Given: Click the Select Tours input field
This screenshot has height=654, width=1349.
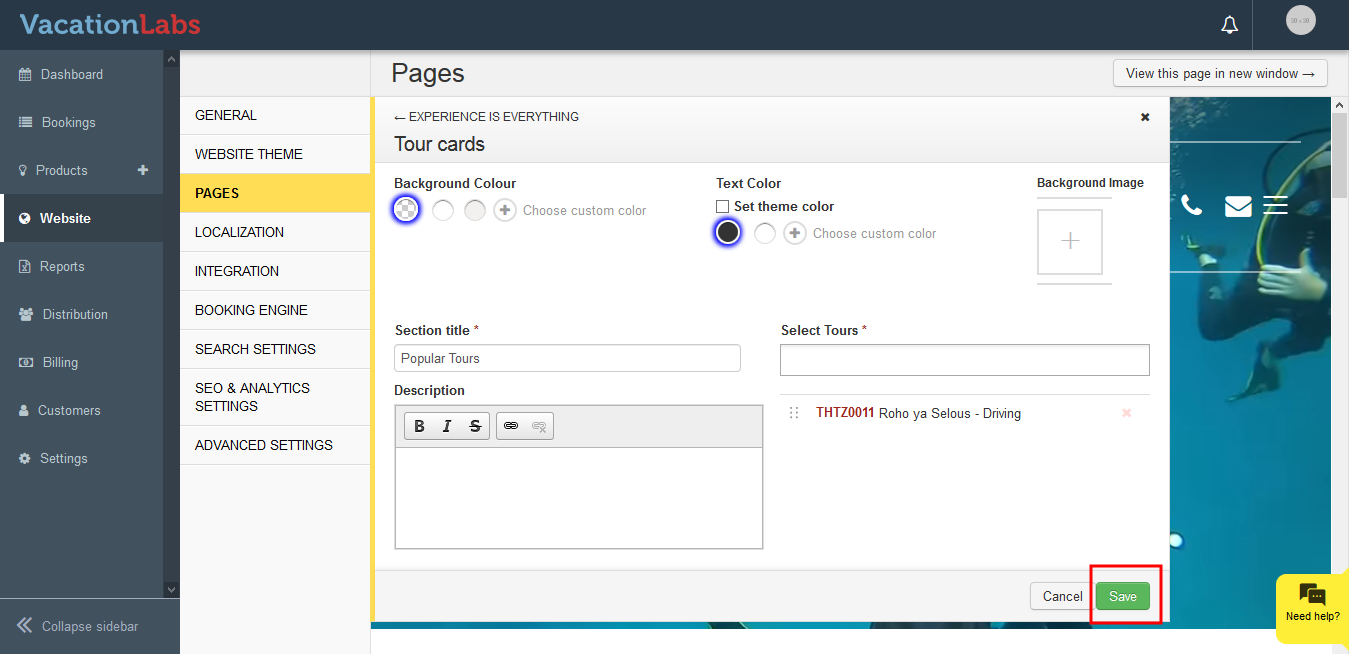Looking at the screenshot, I should click(x=964, y=360).
